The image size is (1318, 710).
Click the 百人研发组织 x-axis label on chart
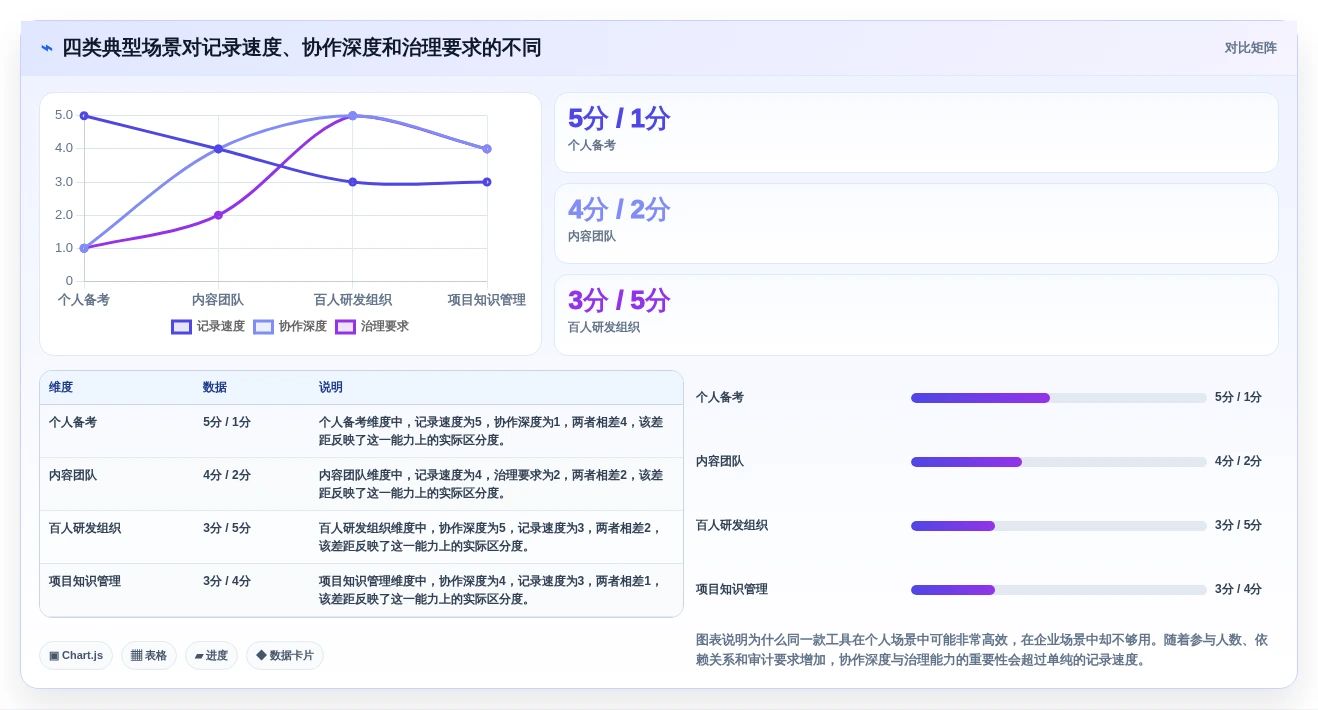pyautogui.click(x=352, y=300)
